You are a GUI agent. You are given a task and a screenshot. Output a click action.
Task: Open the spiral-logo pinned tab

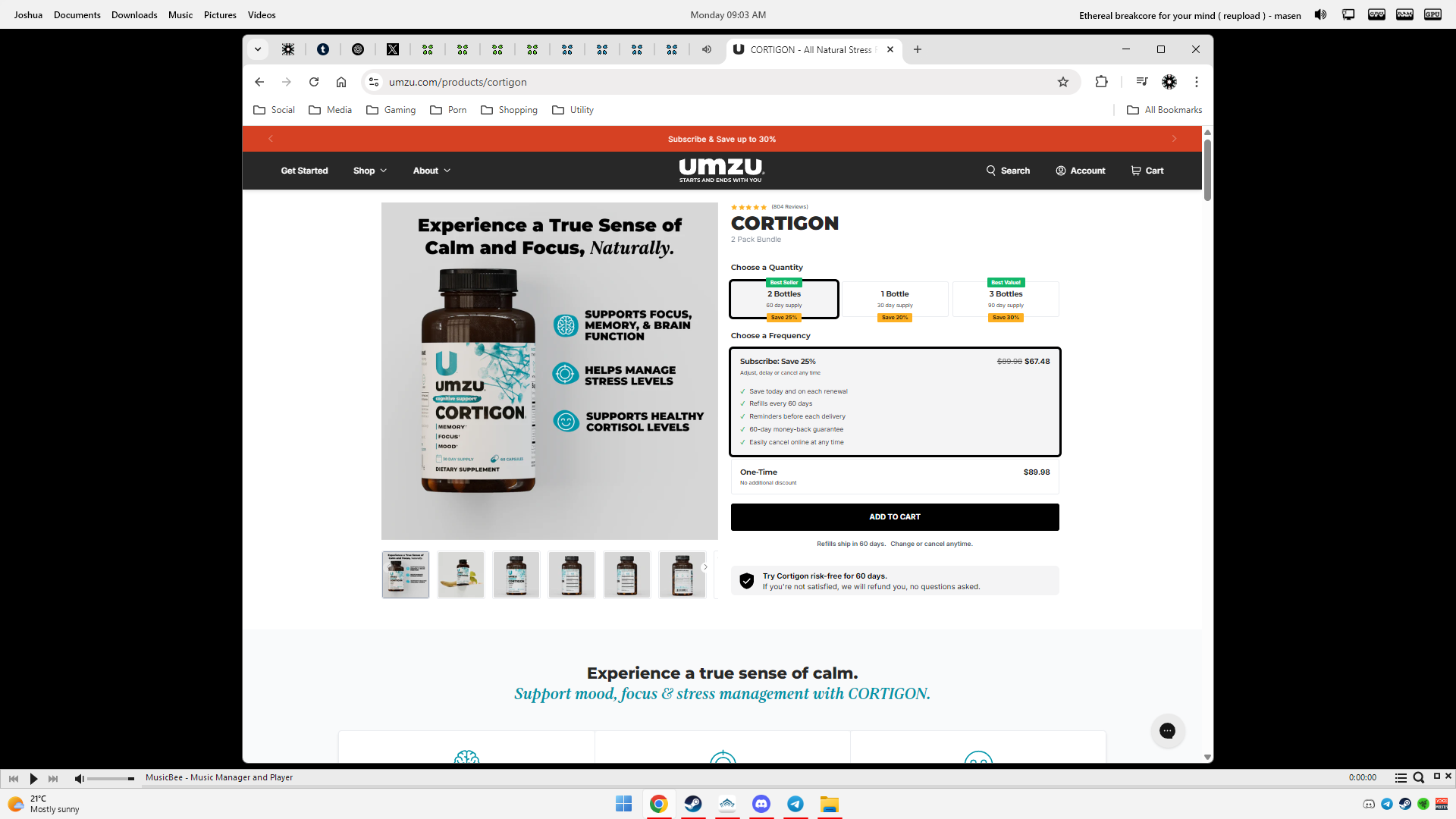[358, 49]
